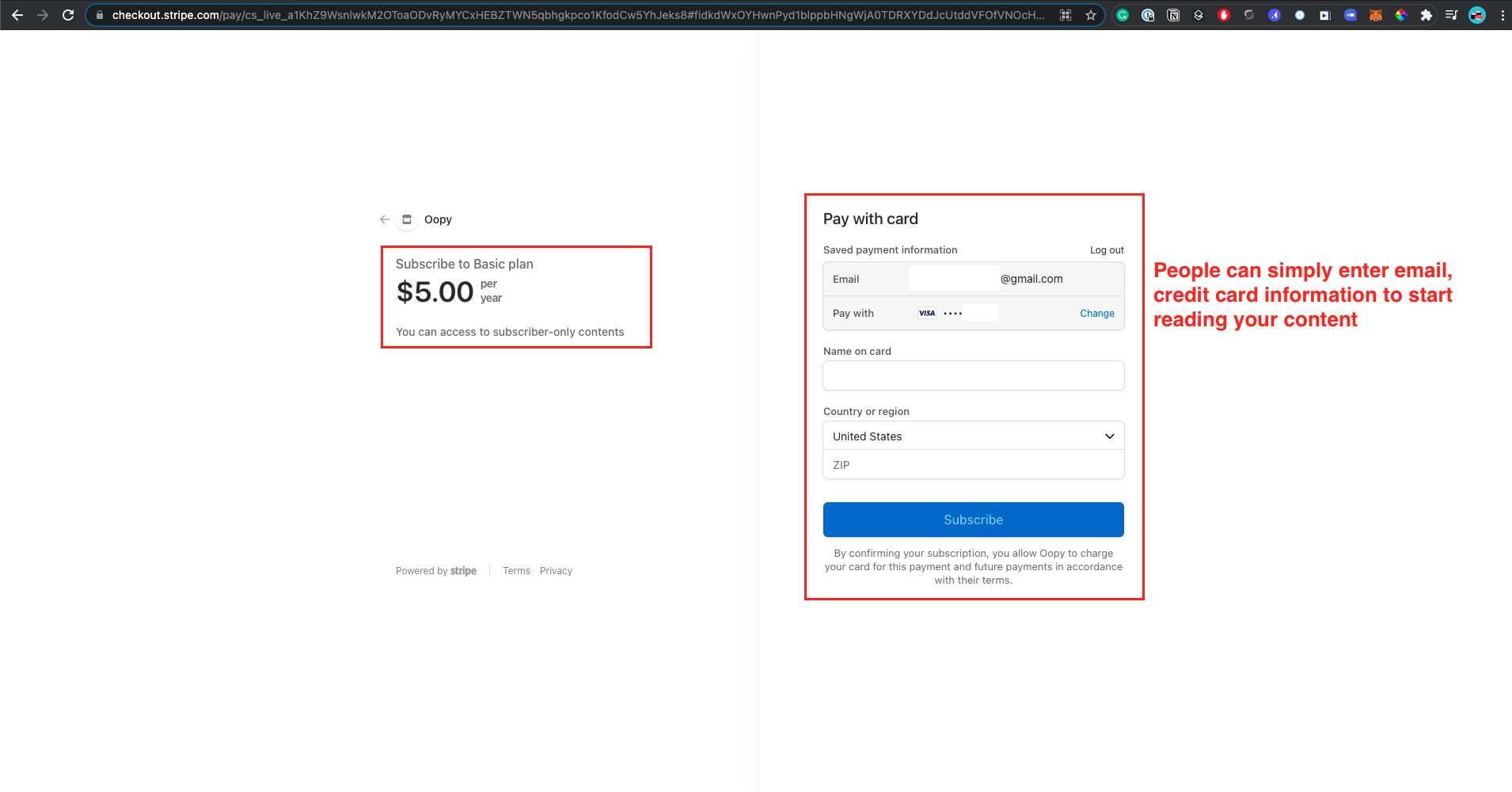This screenshot has height=792, width=1512.
Task: Focus the ZIP code field
Action: click(974, 465)
